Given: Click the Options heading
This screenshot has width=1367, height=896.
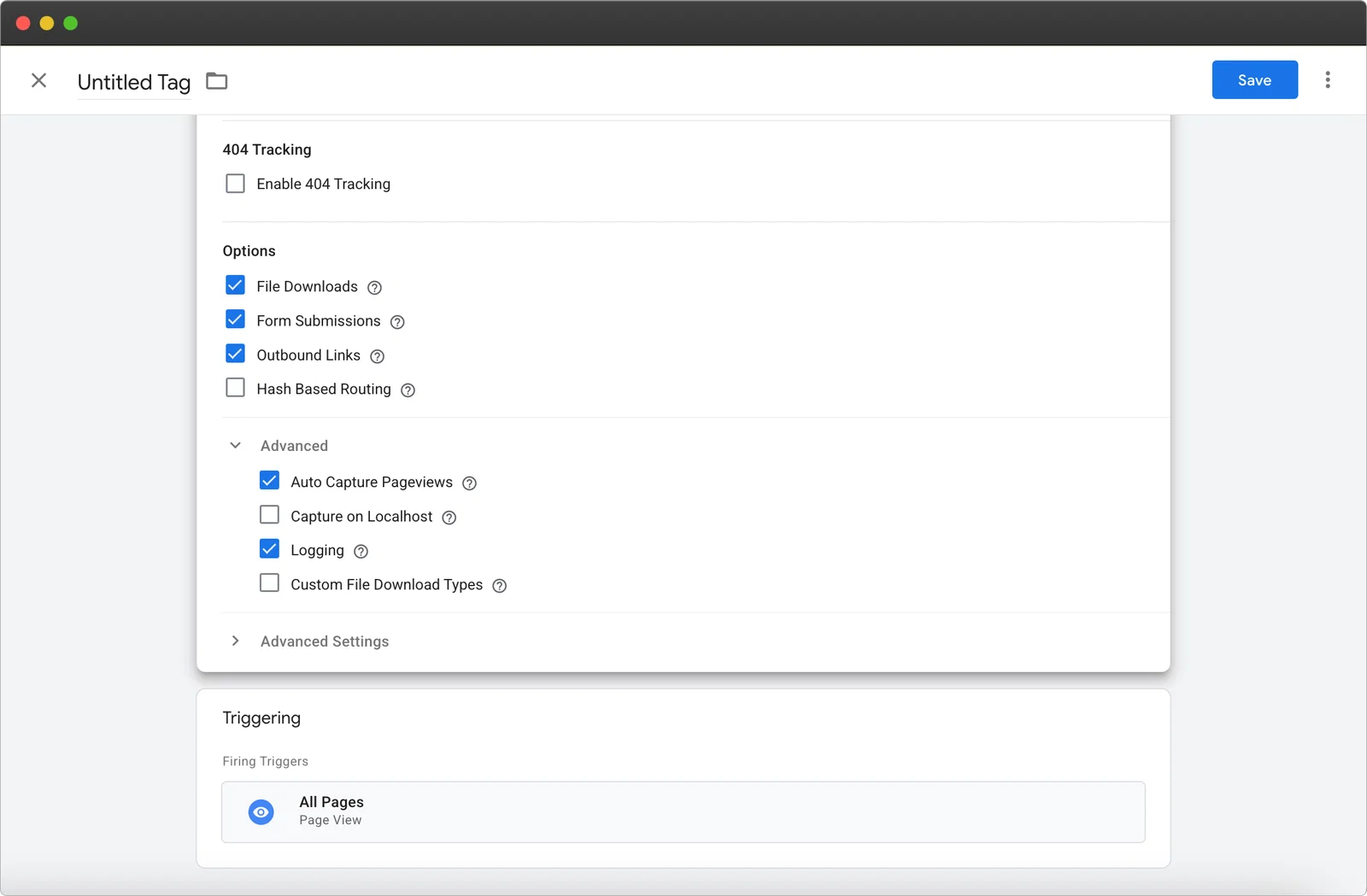Looking at the screenshot, I should tap(249, 251).
